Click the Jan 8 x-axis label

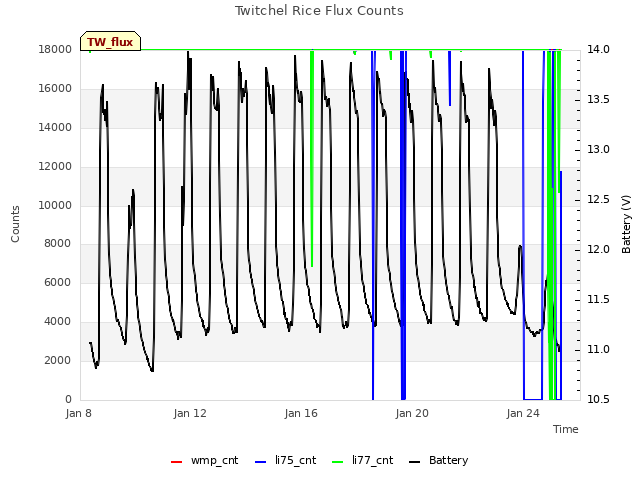78,413
